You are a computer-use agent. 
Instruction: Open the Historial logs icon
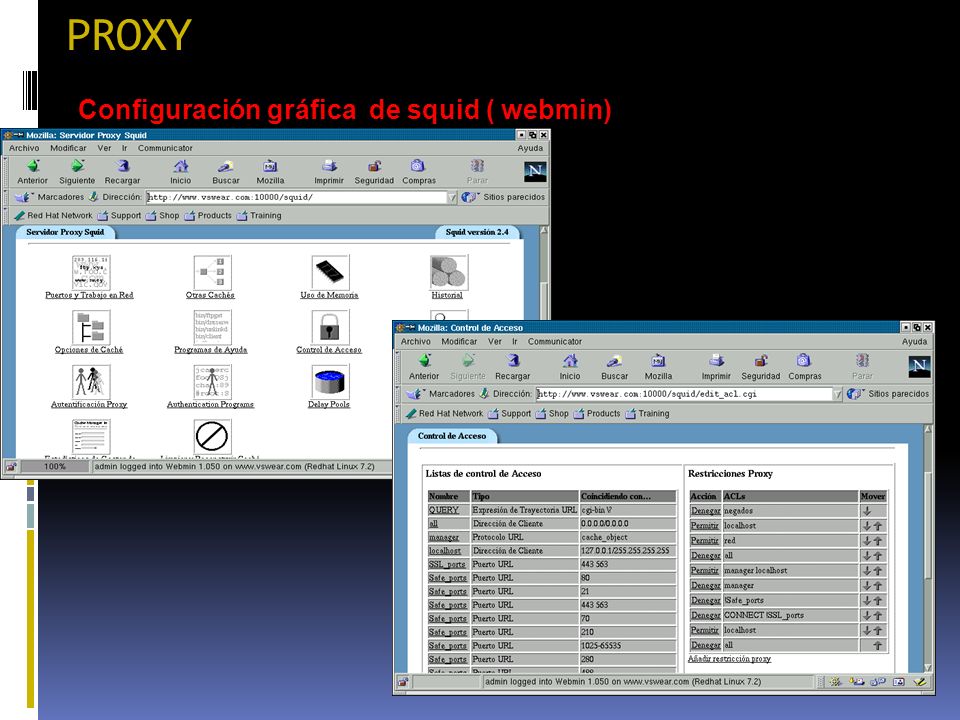(448, 272)
